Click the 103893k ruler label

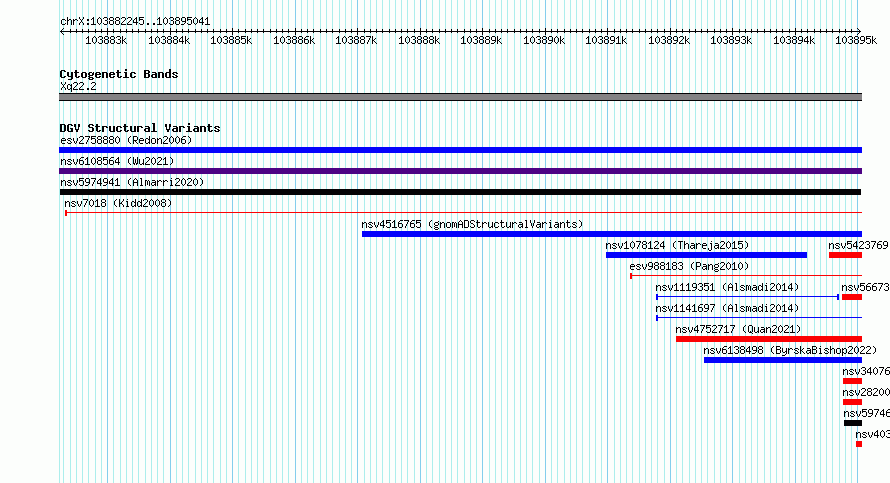[731, 40]
